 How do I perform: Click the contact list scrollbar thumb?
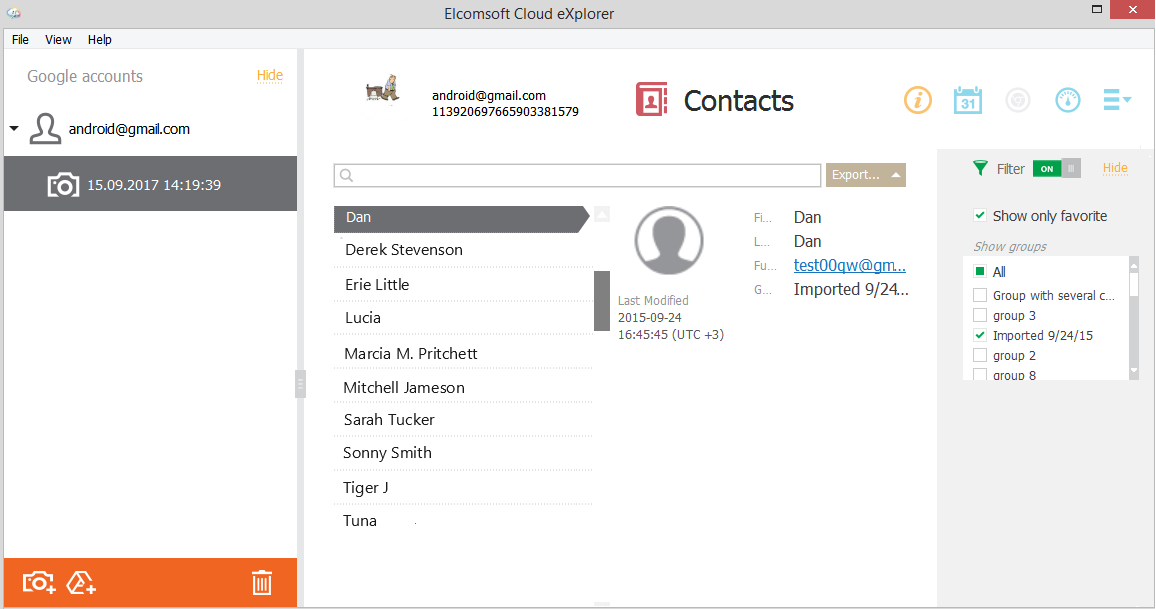pyautogui.click(x=602, y=300)
